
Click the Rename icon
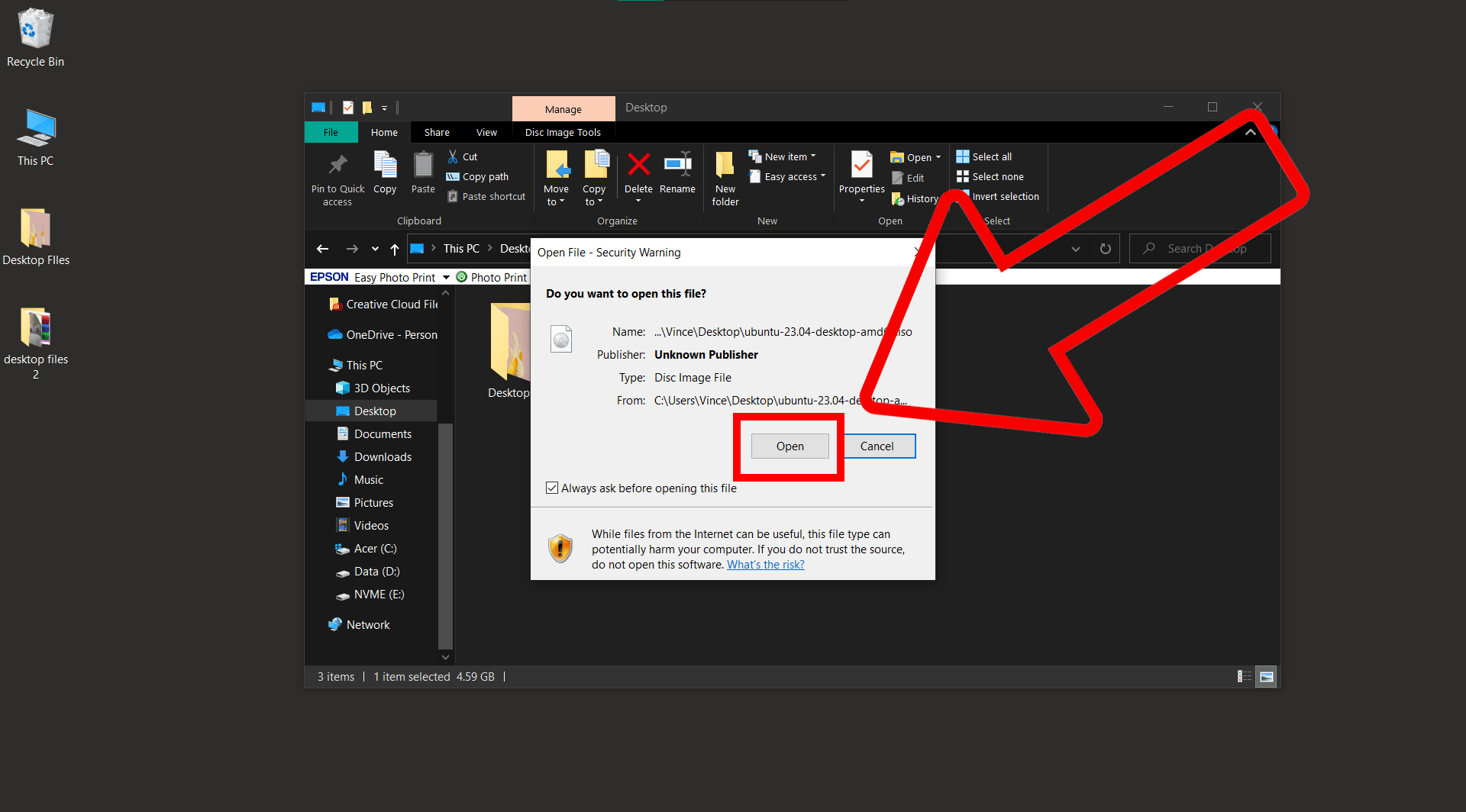(x=677, y=174)
